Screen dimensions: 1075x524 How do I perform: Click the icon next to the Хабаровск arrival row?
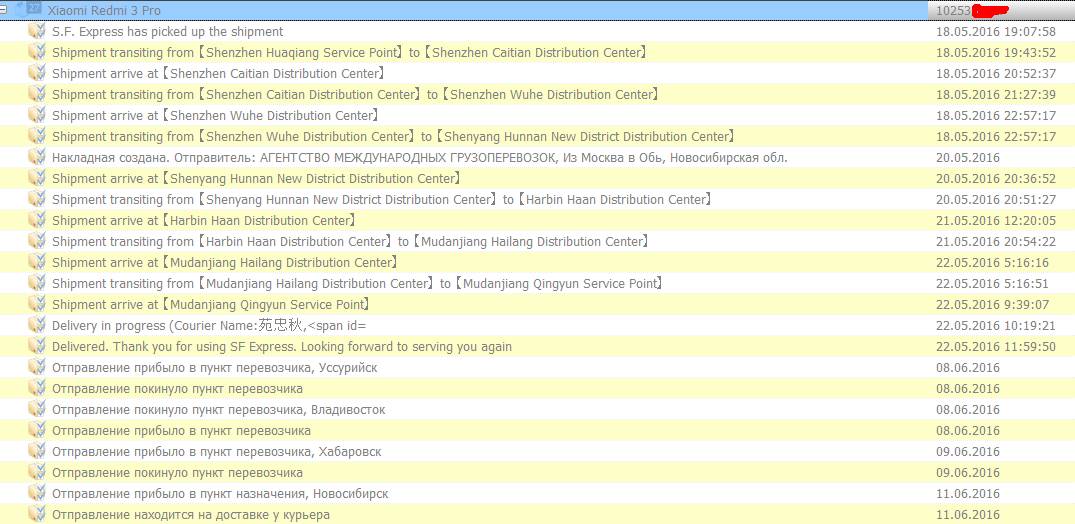click(37, 451)
